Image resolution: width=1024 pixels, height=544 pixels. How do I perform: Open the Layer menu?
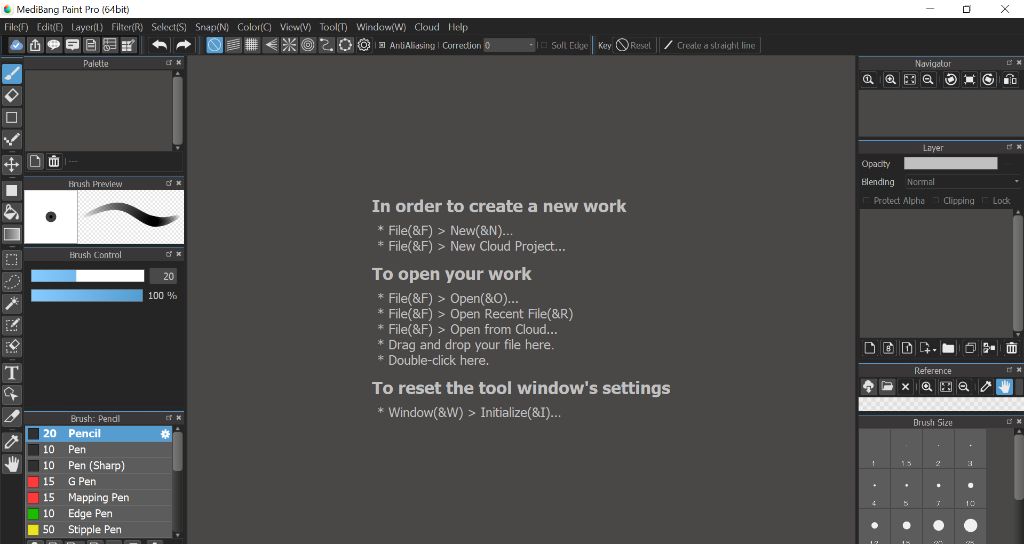(87, 27)
